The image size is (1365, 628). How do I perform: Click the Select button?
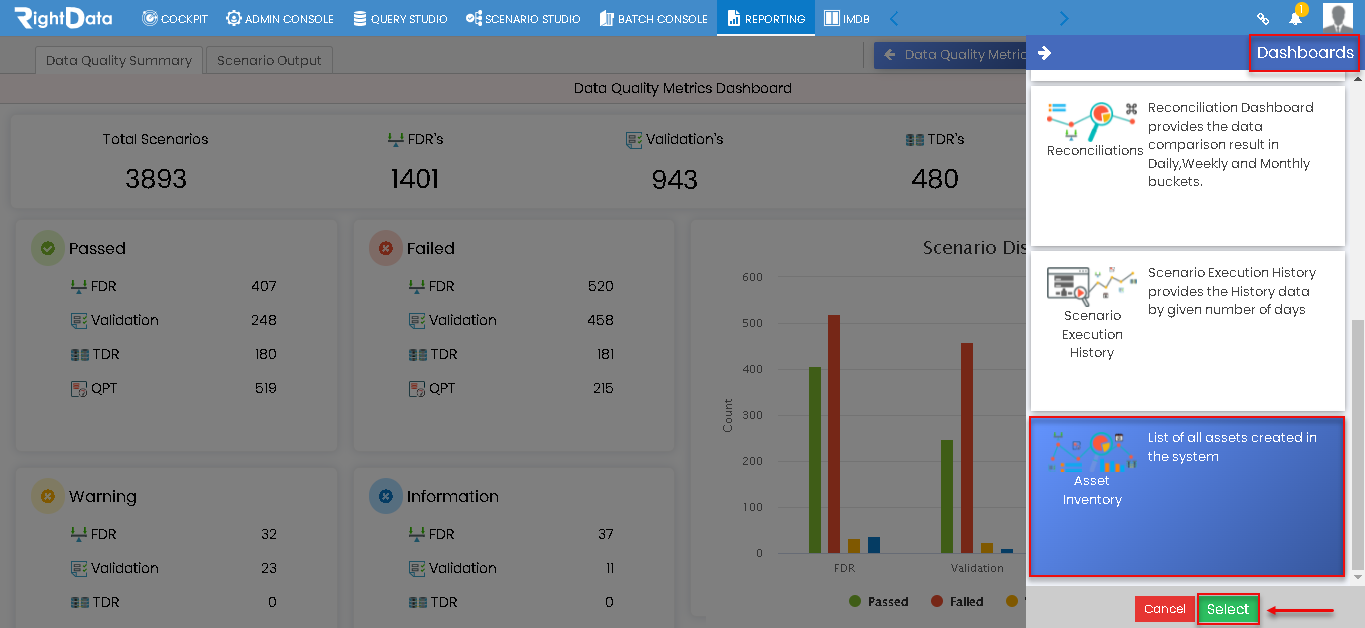coord(1228,609)
